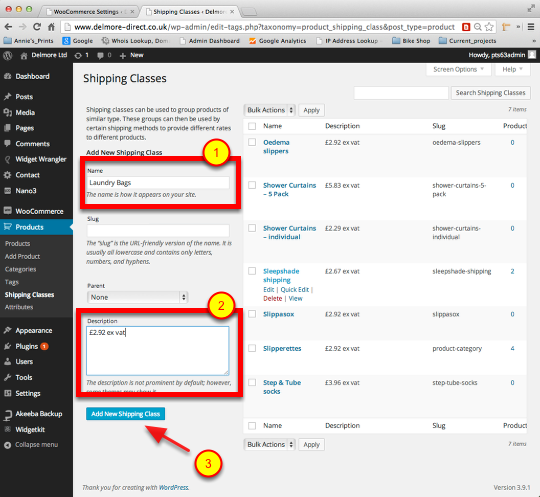
Task: Click the browser home icon
Action: (51, 27)
